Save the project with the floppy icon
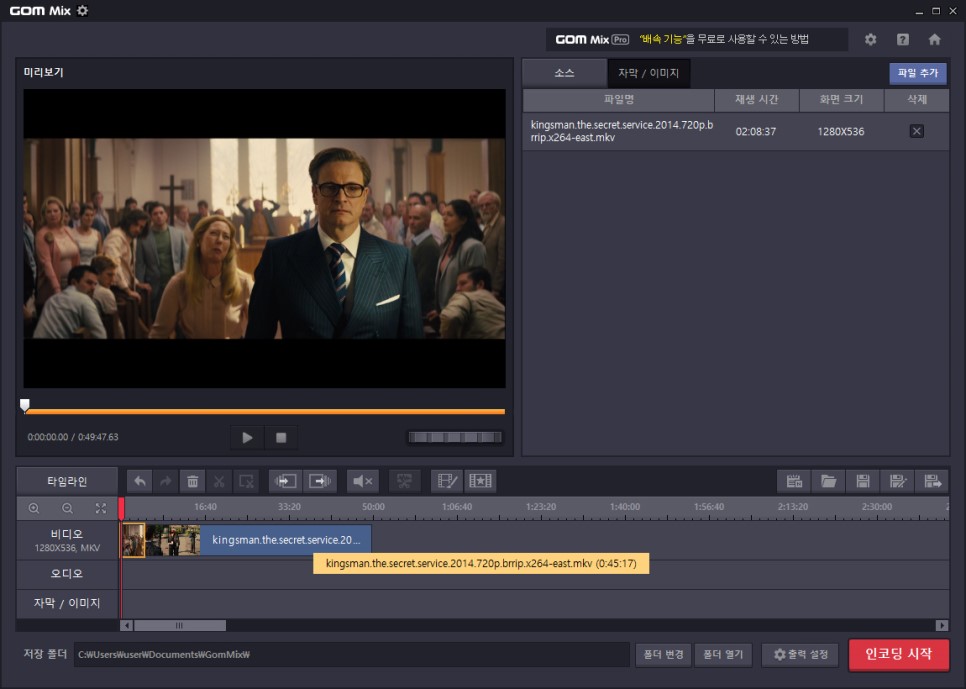 pos(863,481)
